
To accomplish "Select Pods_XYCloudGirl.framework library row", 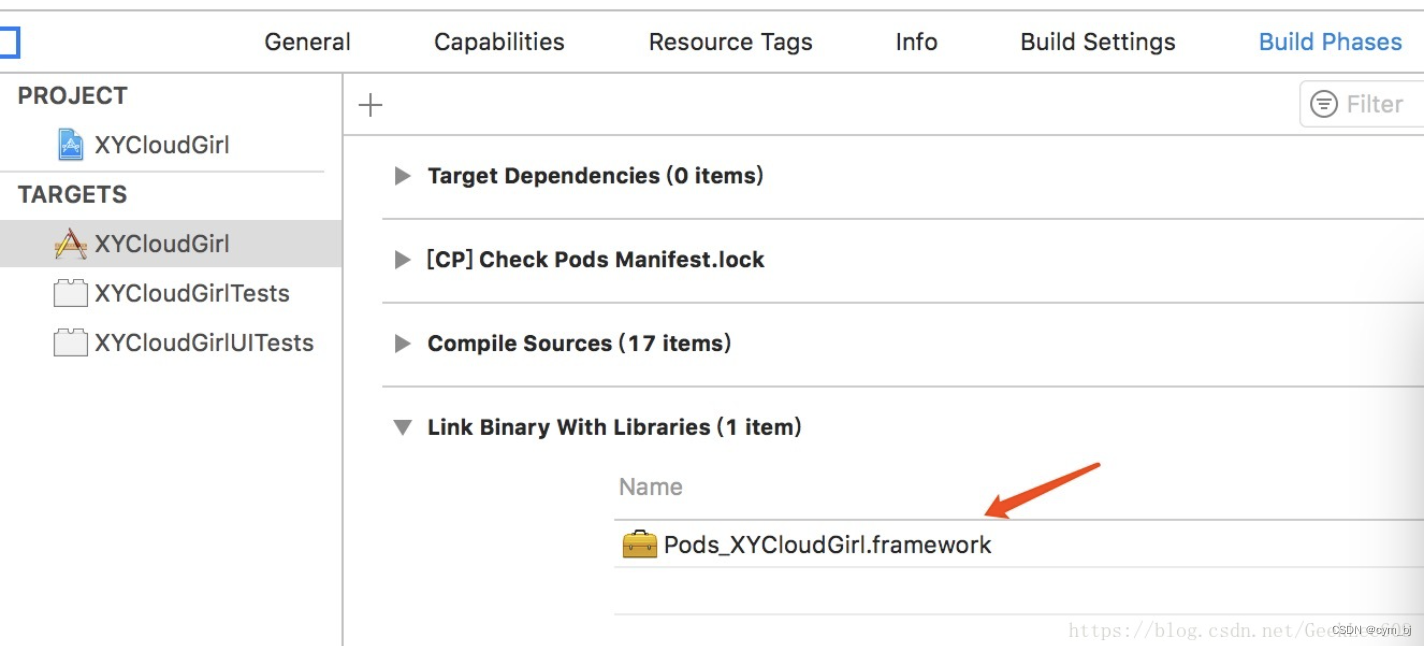I will click(x=828, y=545).
